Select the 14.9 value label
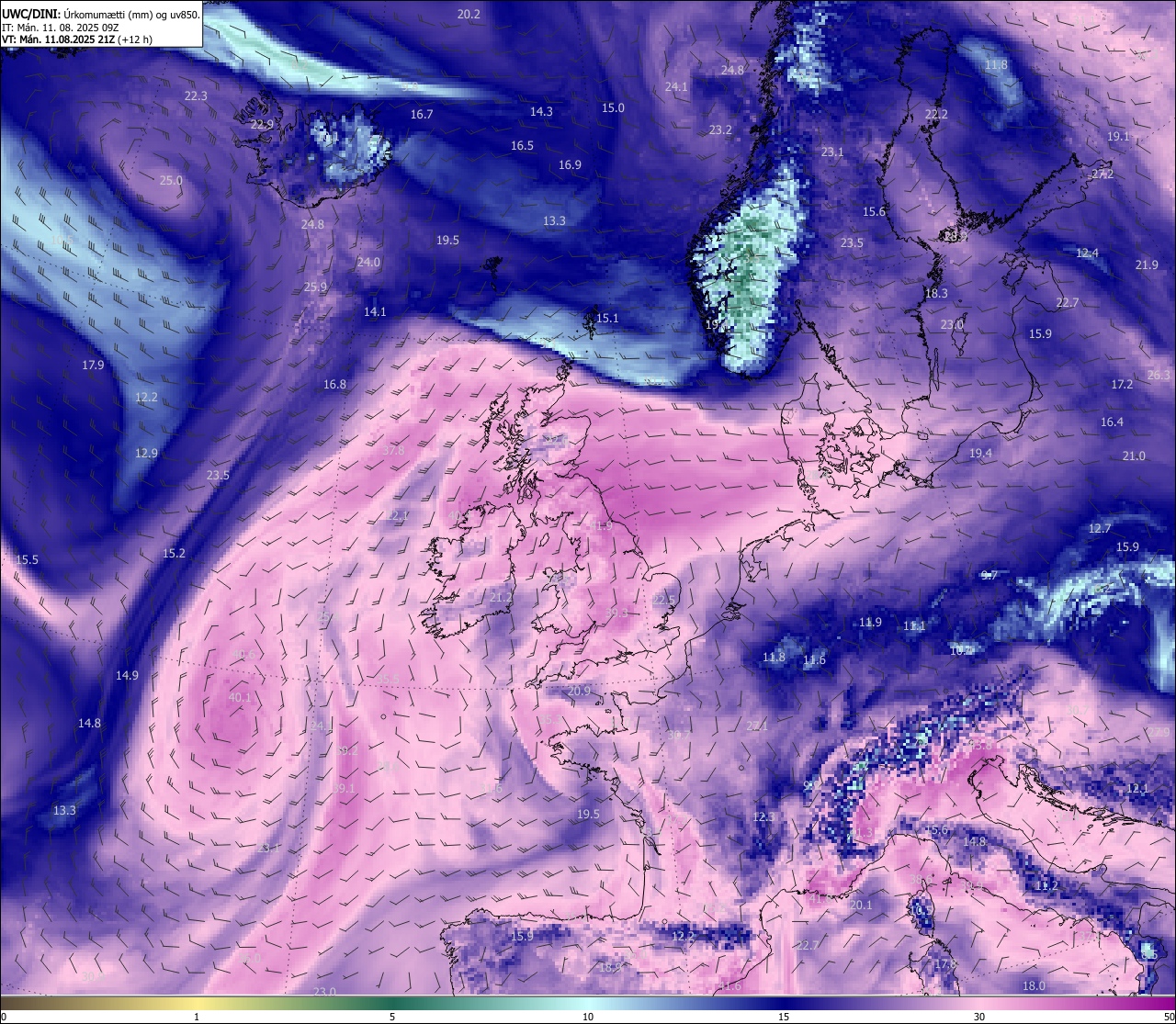Viewport: 1176px width, 1024px height. (127, 676)
